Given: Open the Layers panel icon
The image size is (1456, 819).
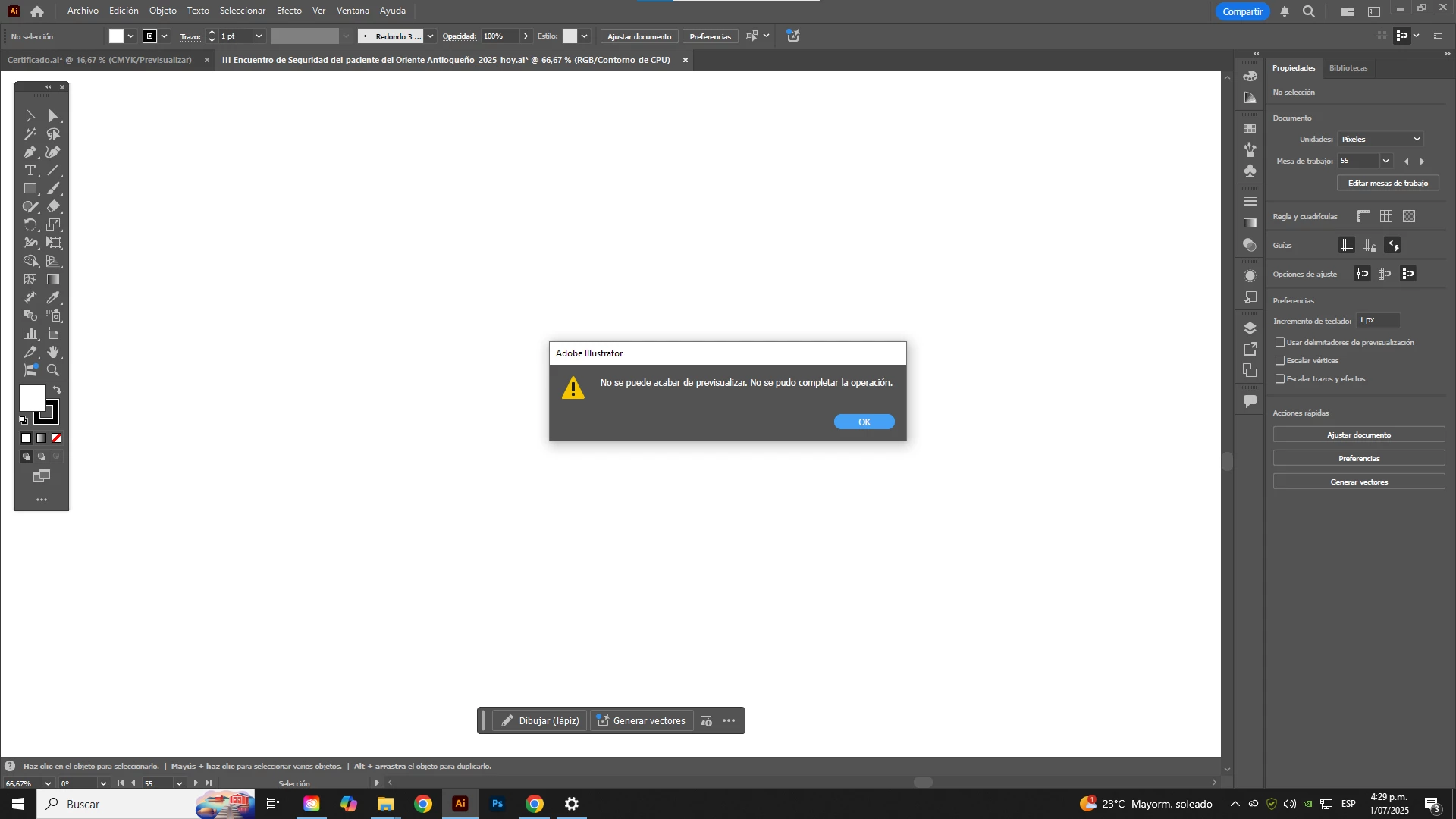Looking at the screenshot, I should point(1250,328).
